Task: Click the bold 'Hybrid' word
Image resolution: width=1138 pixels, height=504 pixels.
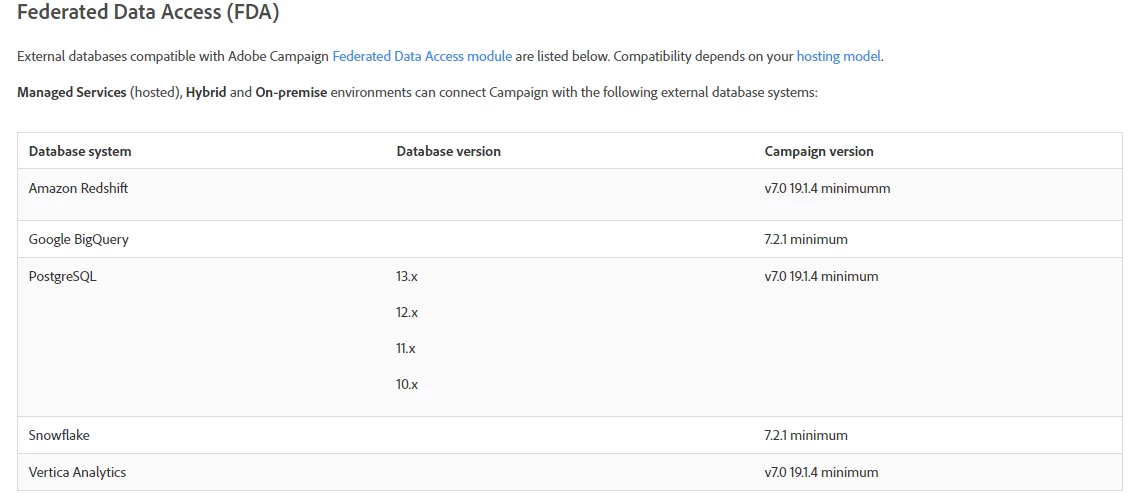Action: 206,93
